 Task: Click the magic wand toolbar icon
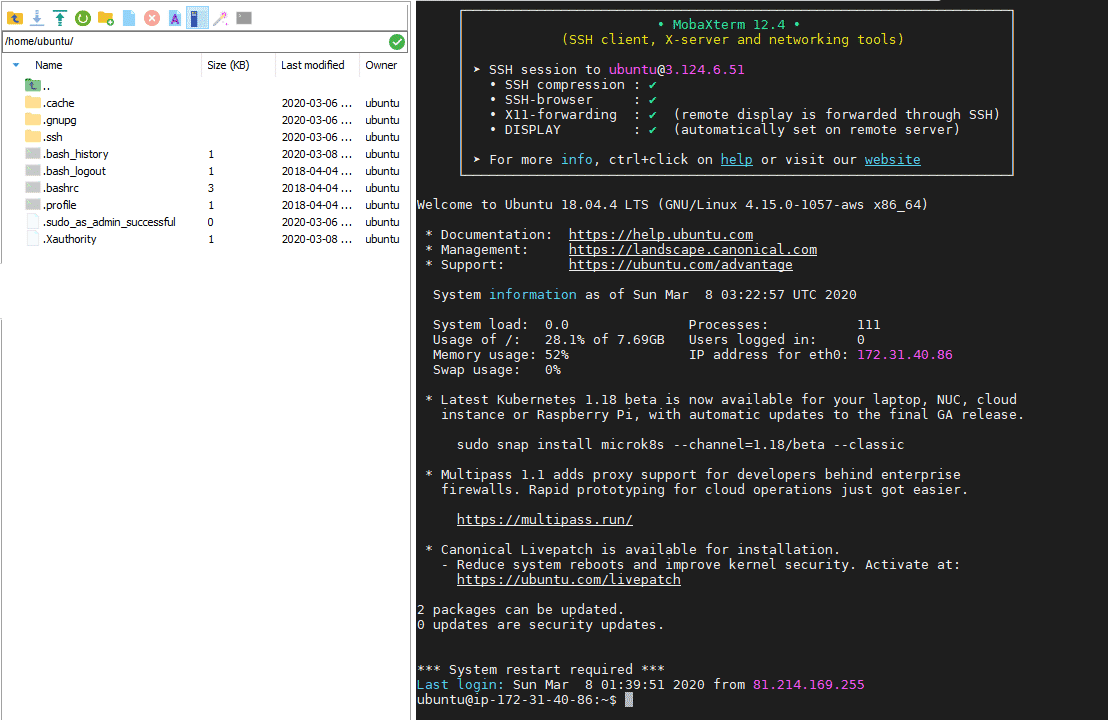click(x=220, y=18)
